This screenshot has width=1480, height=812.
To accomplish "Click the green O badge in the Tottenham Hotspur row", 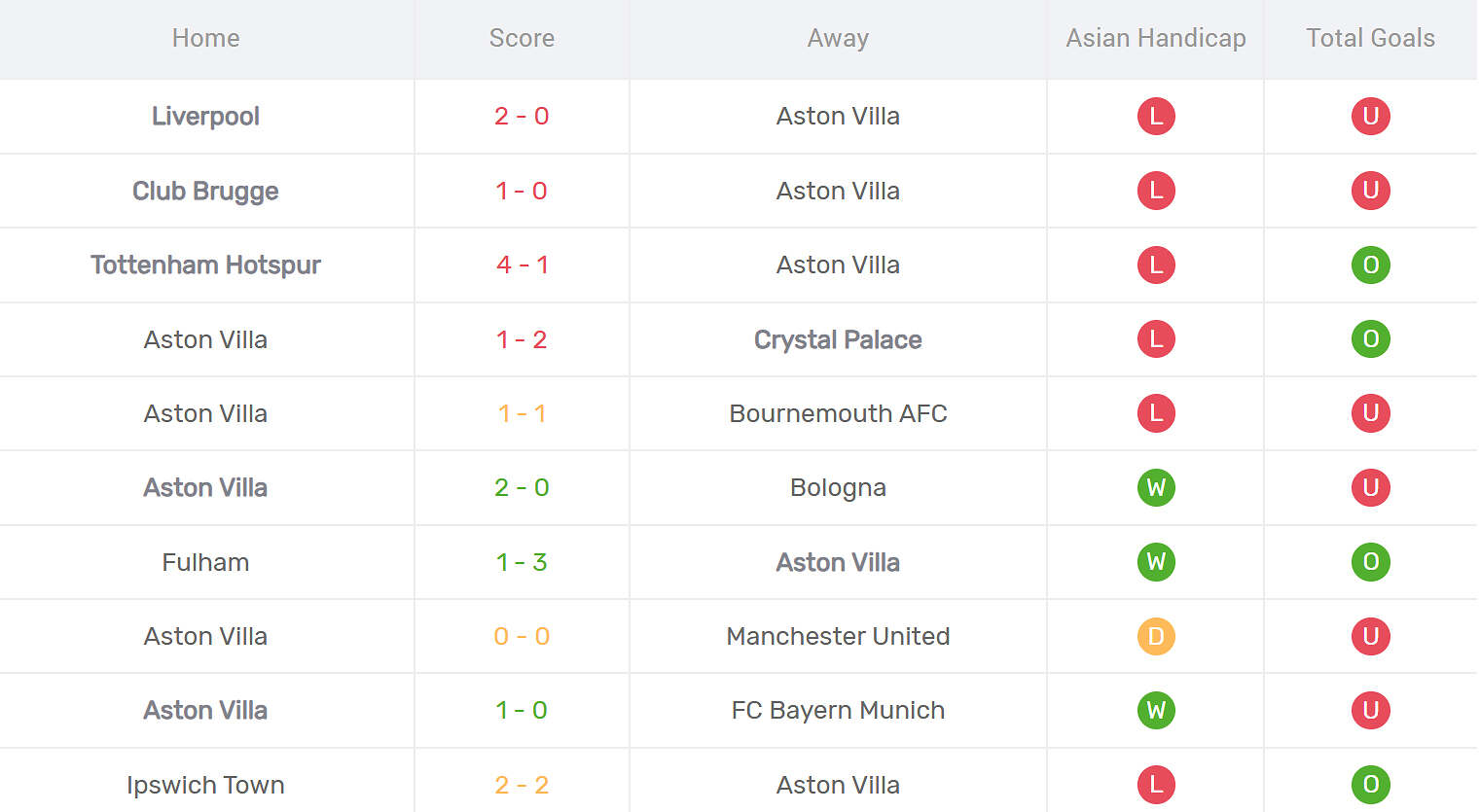I will click(x=1370, y=265).
